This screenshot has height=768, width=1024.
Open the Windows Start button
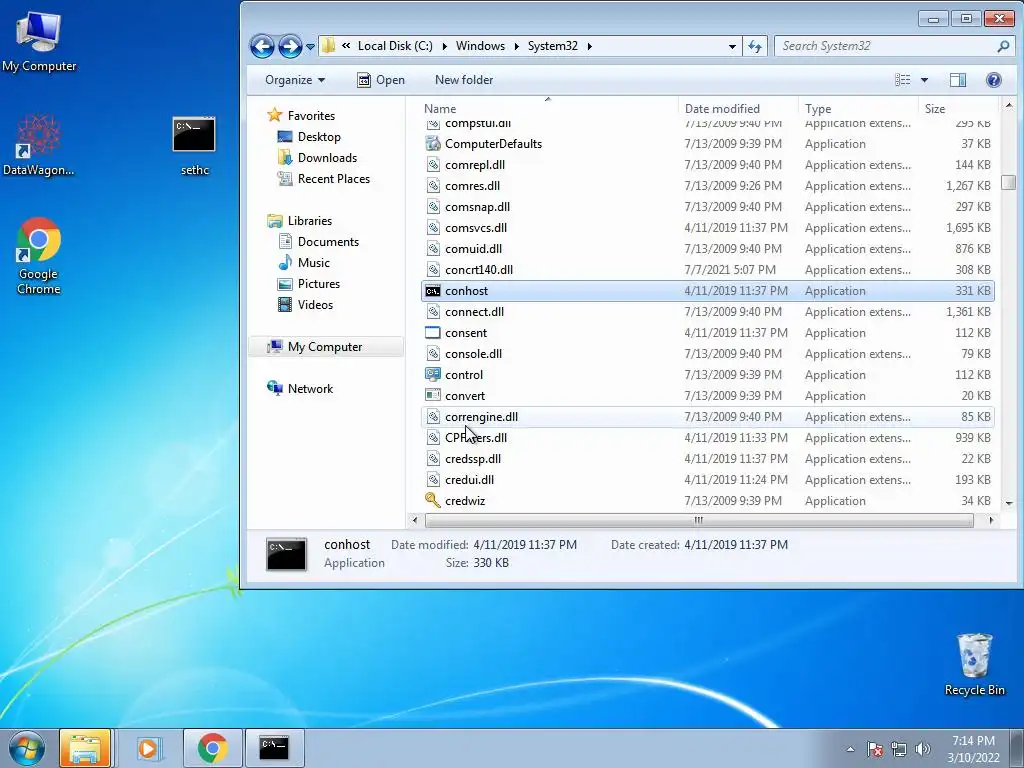pos(27,748)
